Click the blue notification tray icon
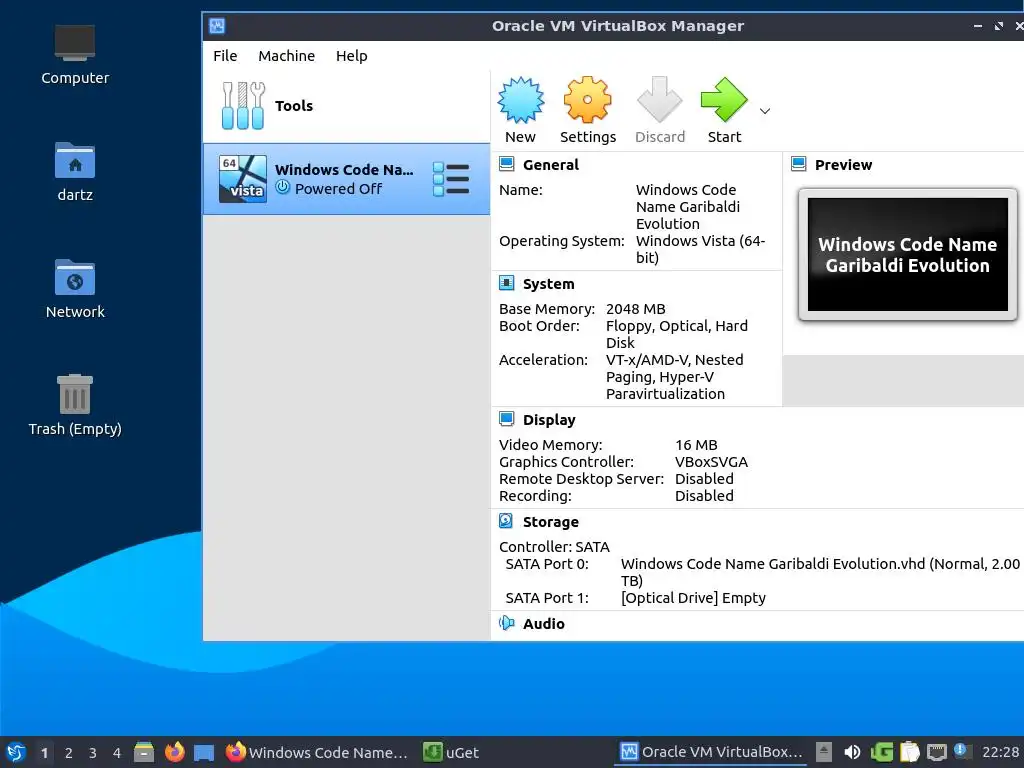This screenshot has height=768, width=1024. pyautogui.click(x=960, y=750)
